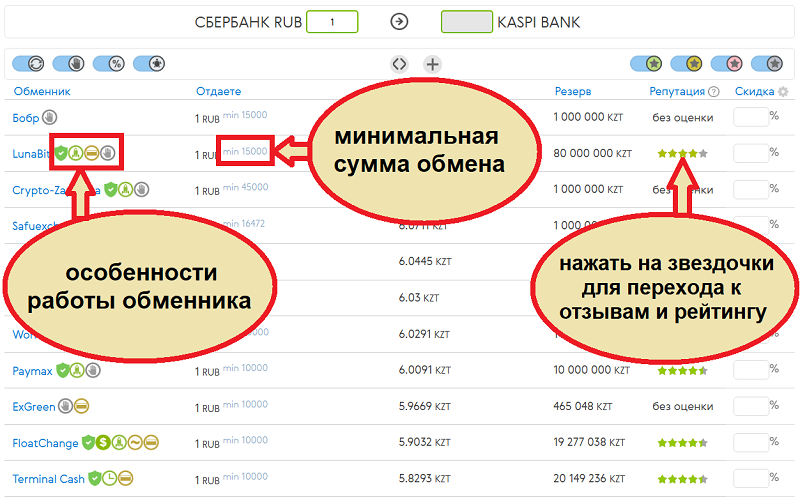Viewport: 800px width, 504px height.
Task: Open the Бобр exchanger link
Action: click(x=26, y=118)
